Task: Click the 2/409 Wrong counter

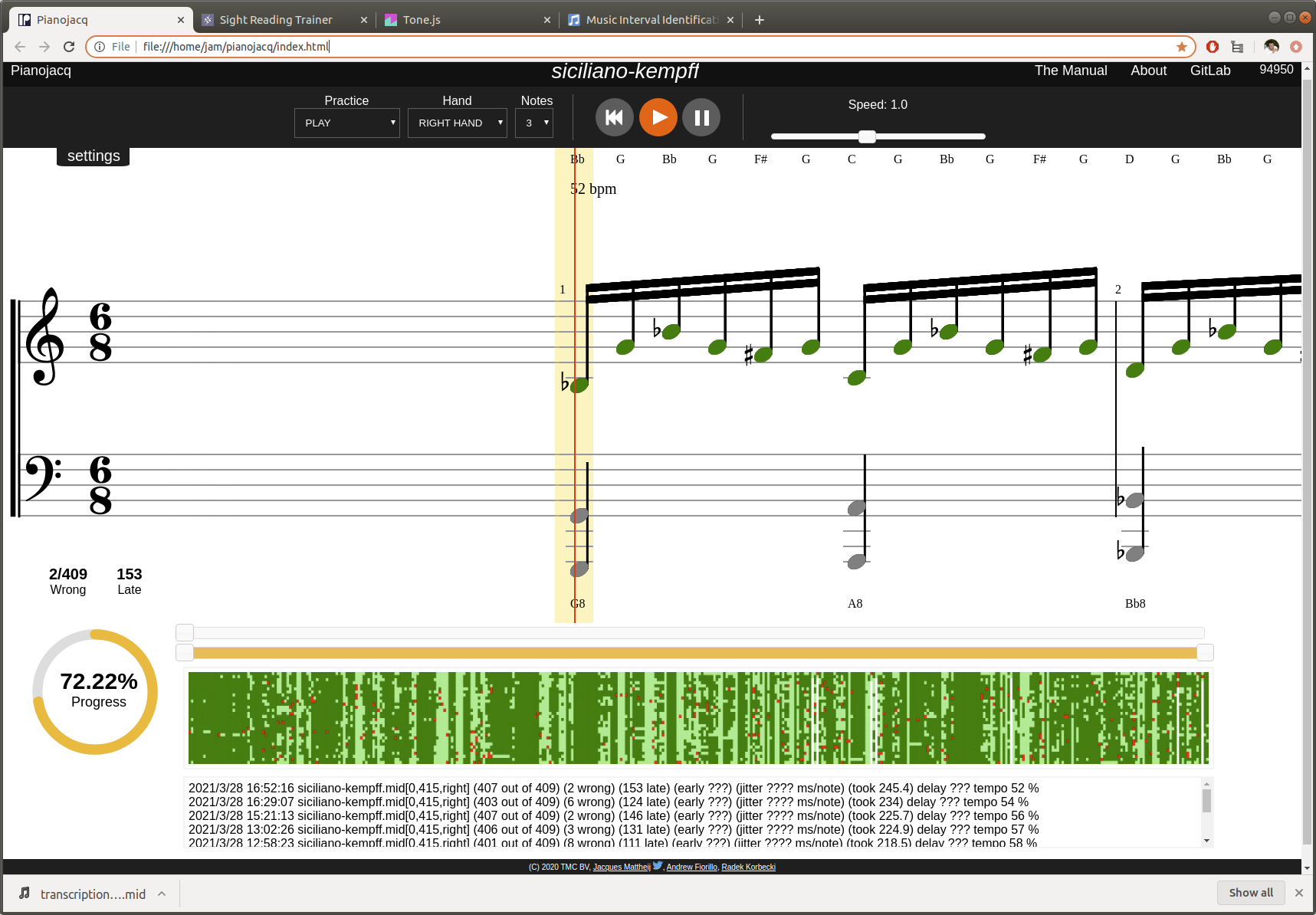Action: [68, 581]
